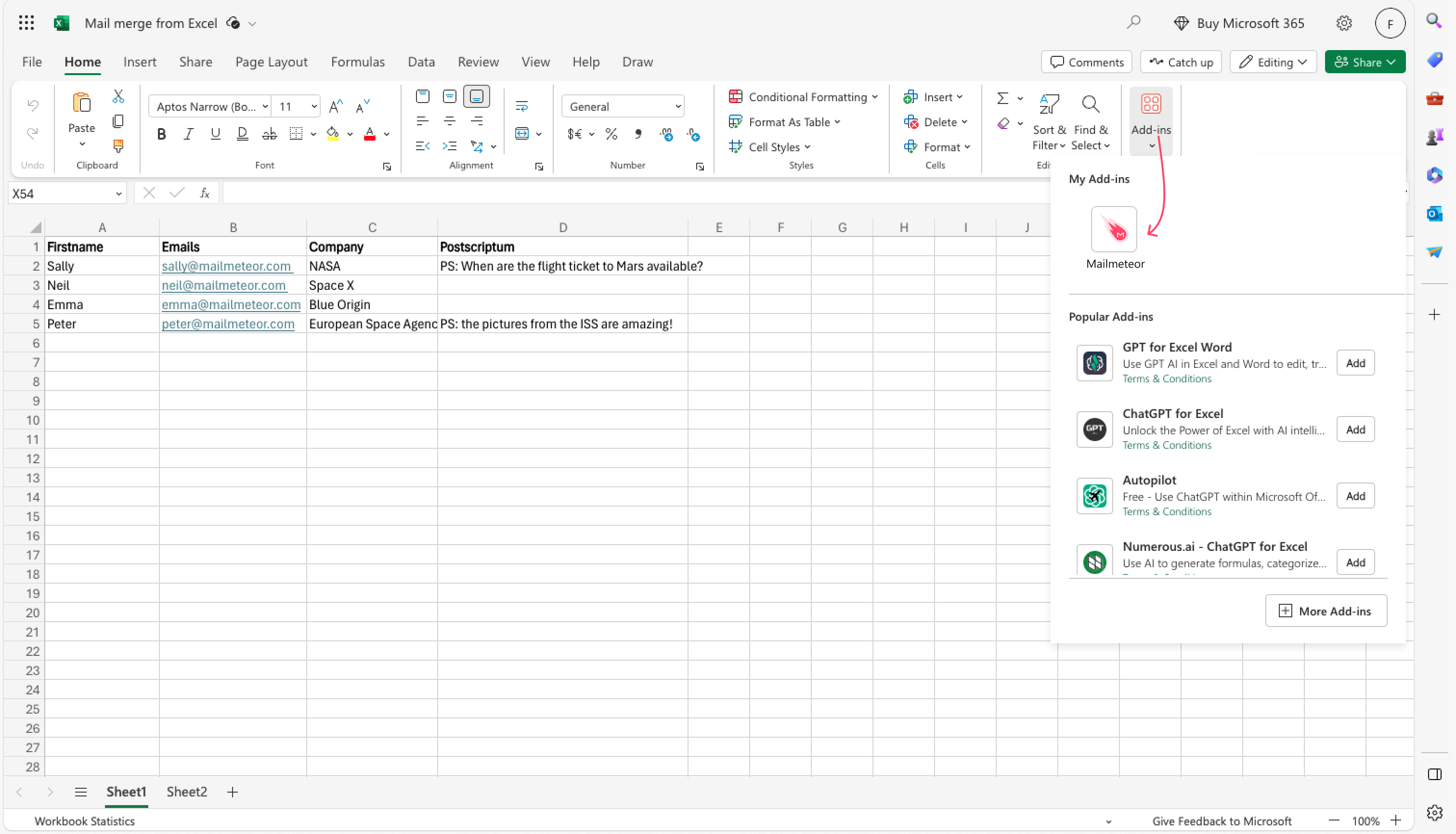Open the Insert ribbon tab
The width and height of the screenshot is (1456, 834).
139,61
